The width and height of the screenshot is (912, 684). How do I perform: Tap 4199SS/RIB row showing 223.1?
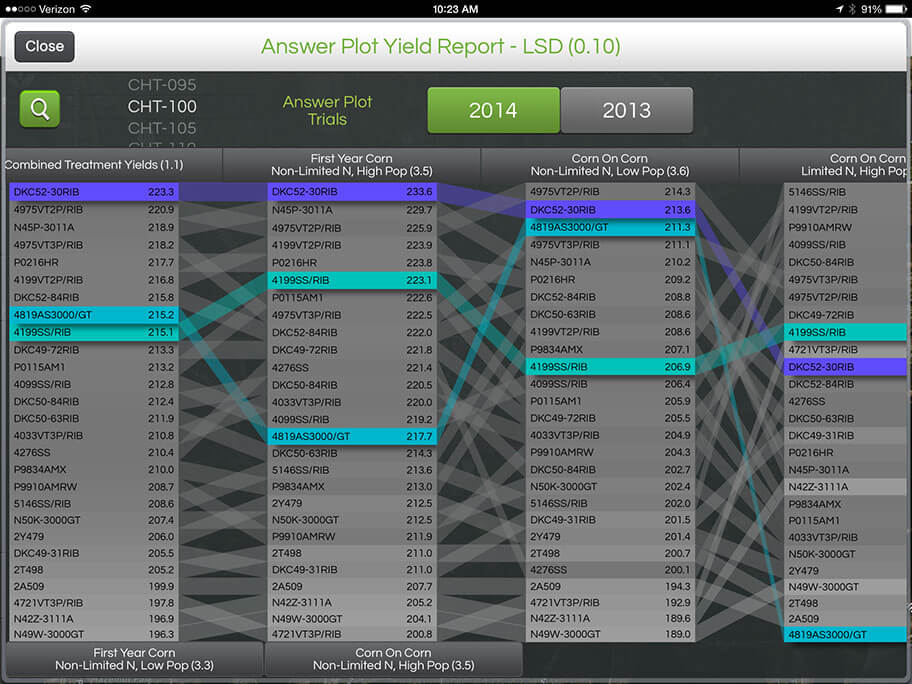tap(351, 280)
